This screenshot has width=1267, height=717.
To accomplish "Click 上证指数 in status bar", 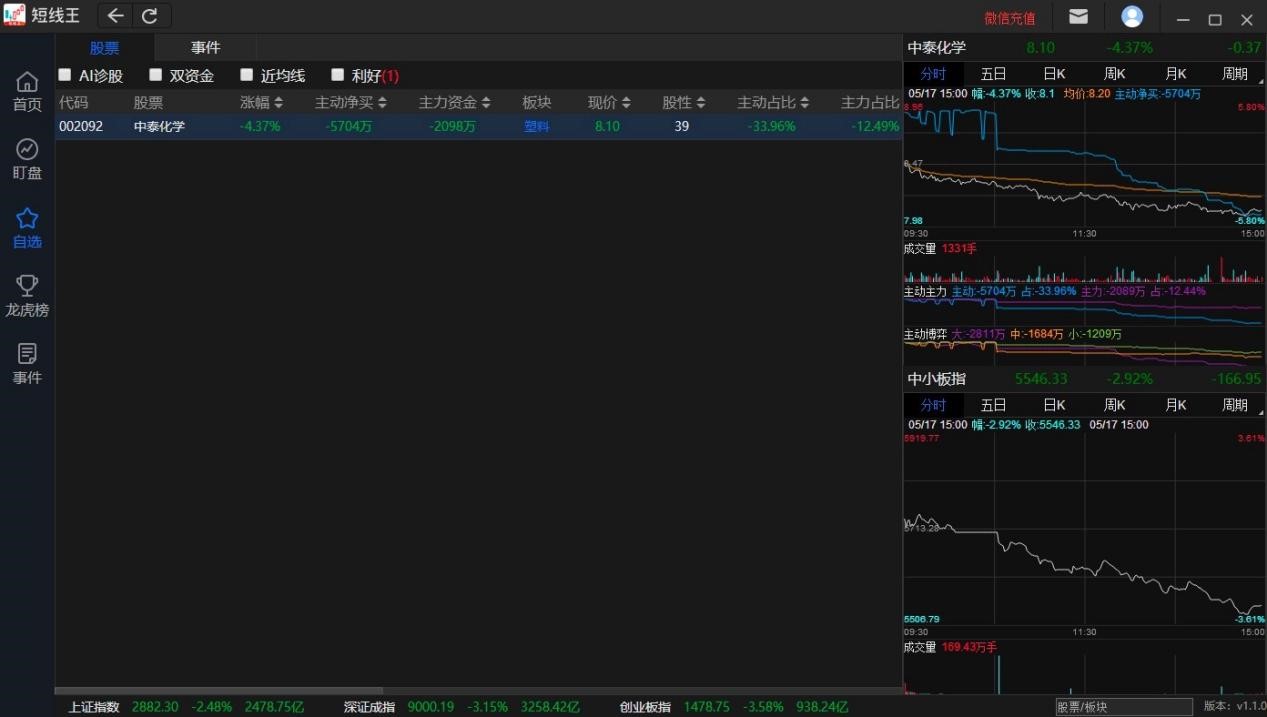I will click(94, 707).
